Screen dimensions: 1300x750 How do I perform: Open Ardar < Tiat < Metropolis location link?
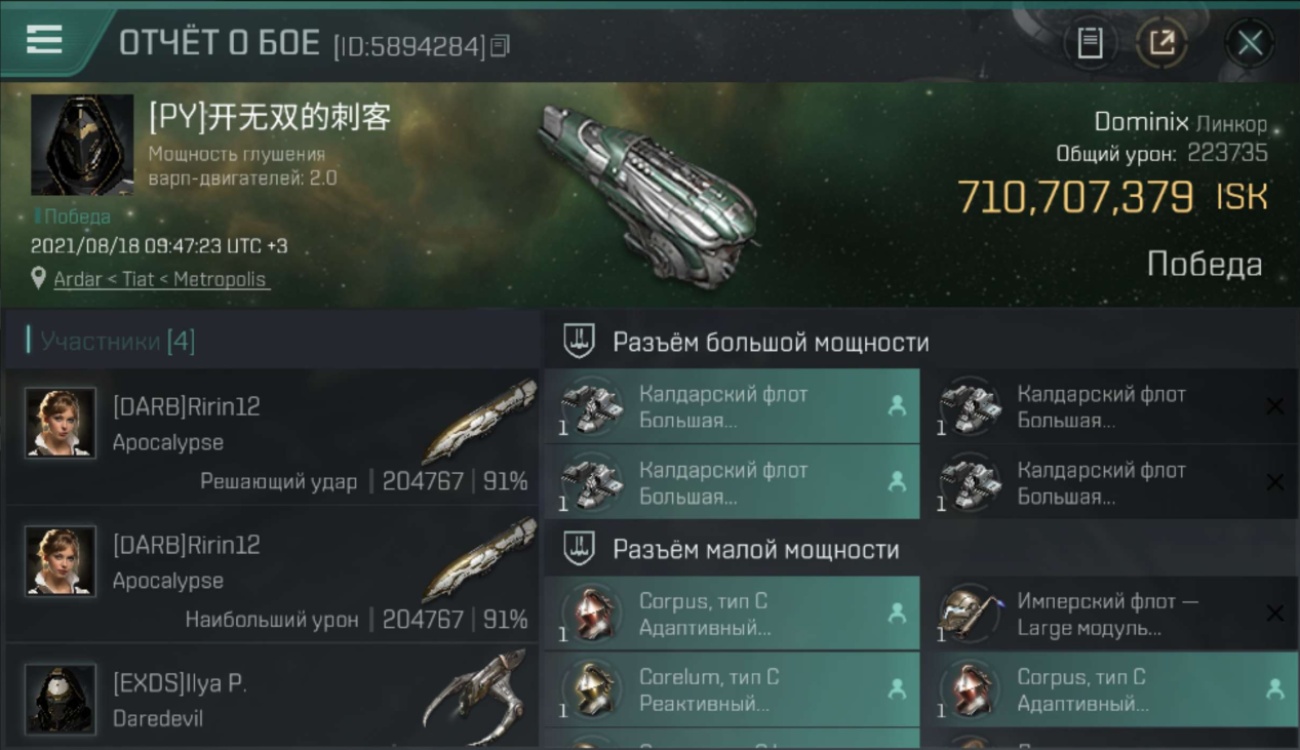pyautogui.click(x=160, y=279)
